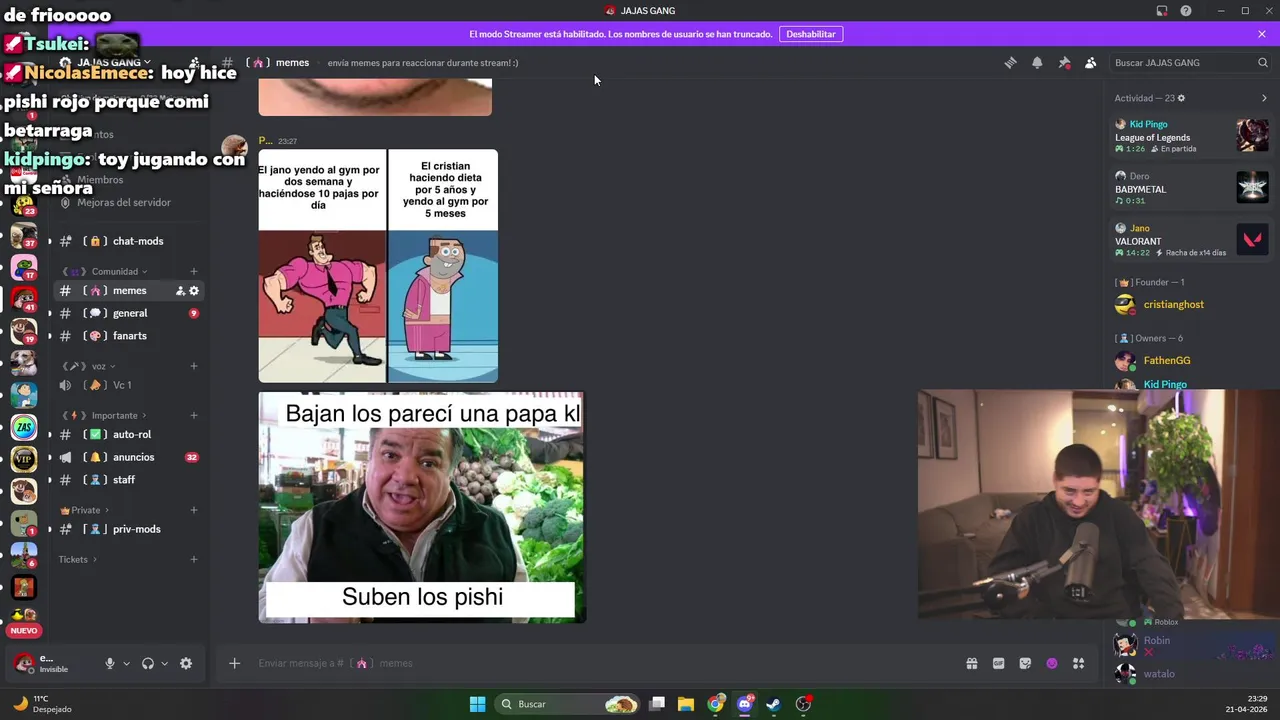Show pinned messages
This screenshot has width=1280, height=720.
1064,62
